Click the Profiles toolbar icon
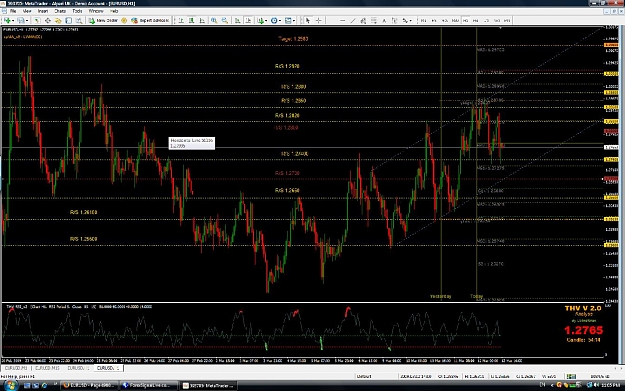 [x=21, y=20]
